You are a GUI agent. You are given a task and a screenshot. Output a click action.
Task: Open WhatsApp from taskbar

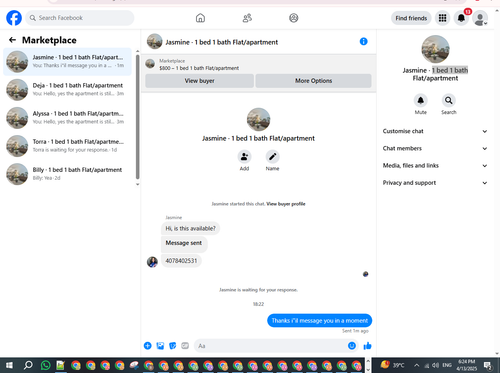[45, 365]
